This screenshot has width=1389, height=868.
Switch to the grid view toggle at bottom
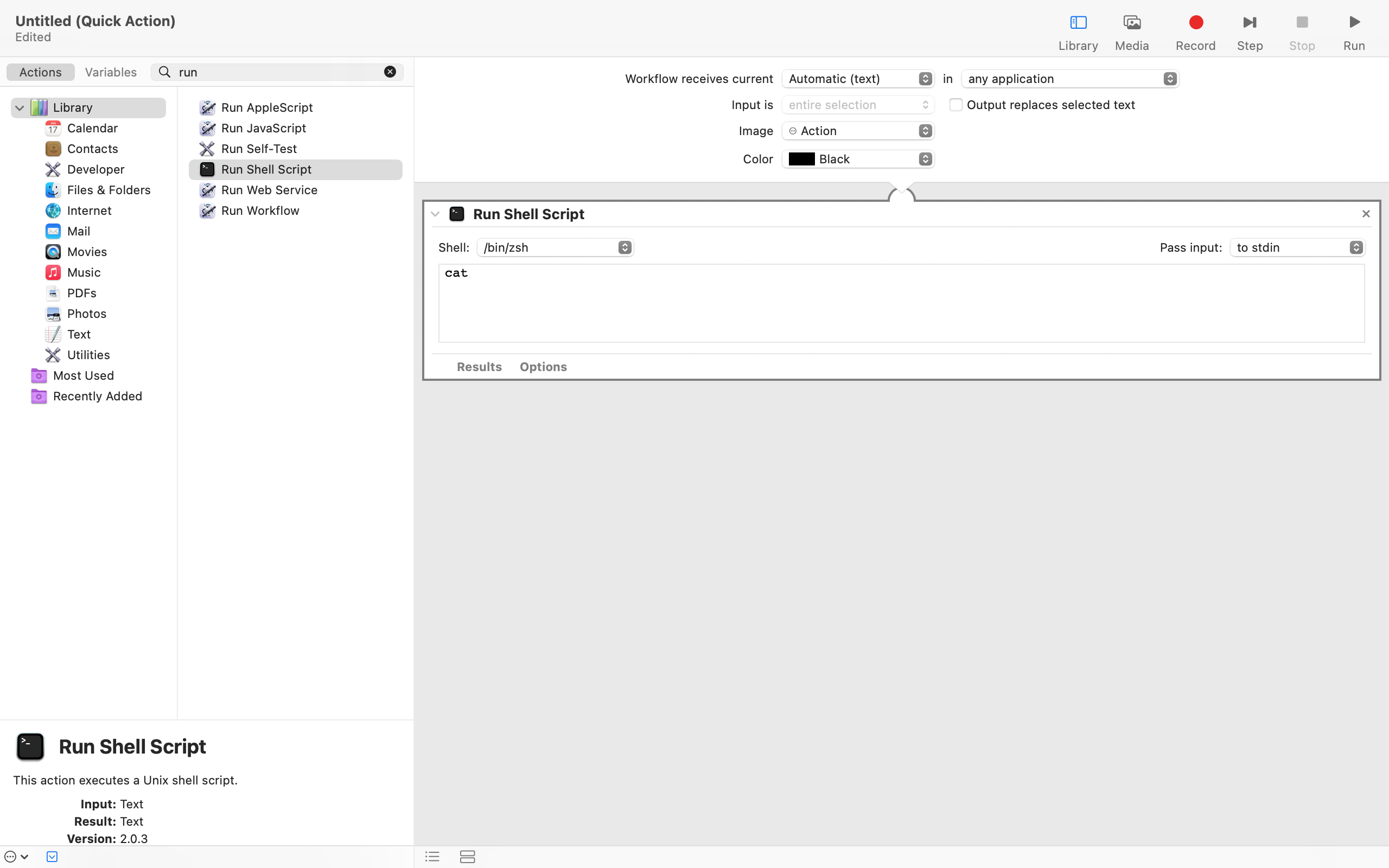pos(468,857)
